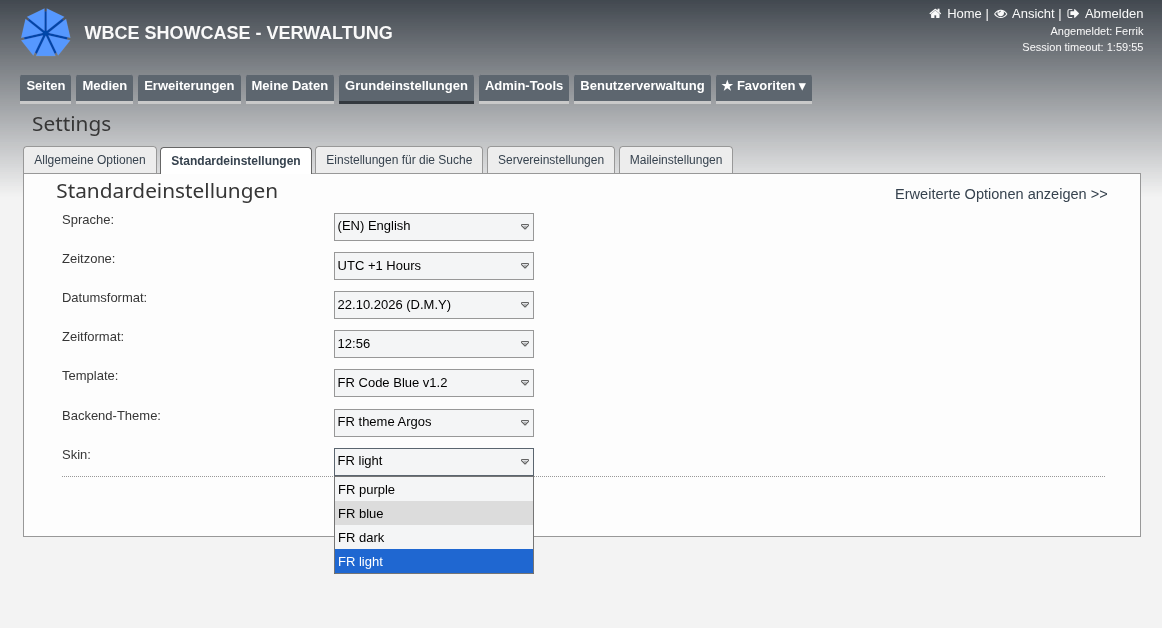Click the WBCE blue logo icon
Image resolution: width=1162 pixels, height=628 pixels.
coord(46,33)
